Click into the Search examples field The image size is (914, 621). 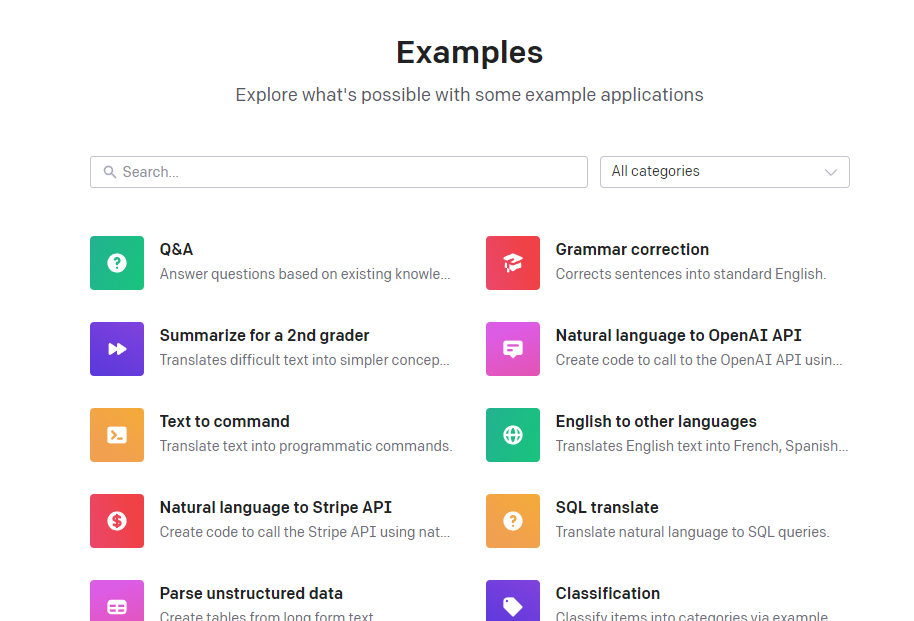[x=350, y=172]
